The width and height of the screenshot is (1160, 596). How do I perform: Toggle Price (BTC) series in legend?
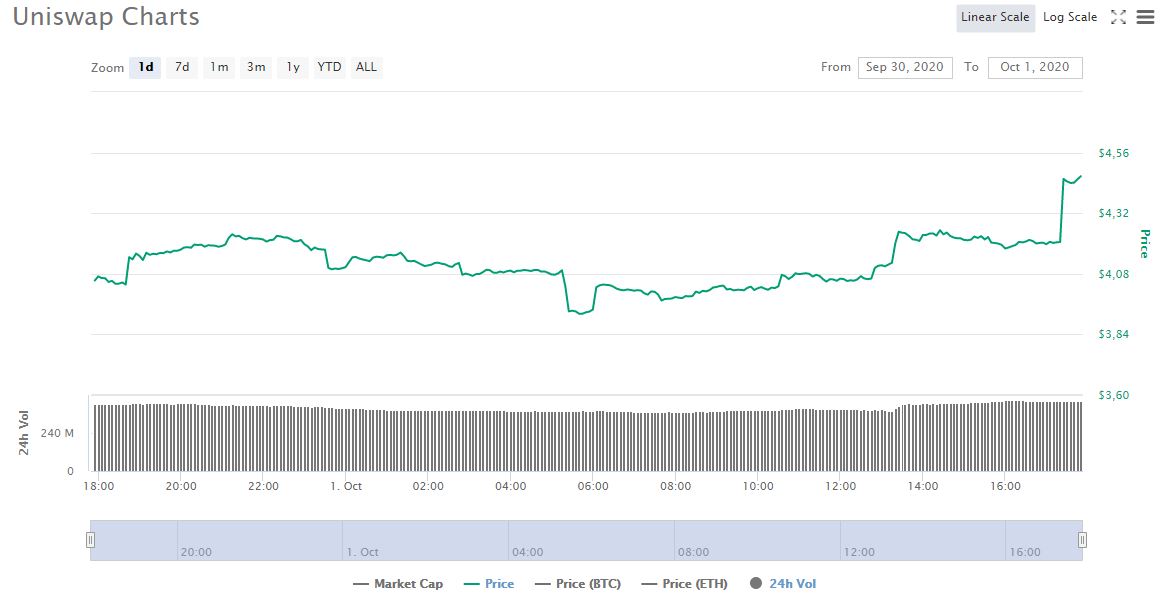[x=578, y=584]
